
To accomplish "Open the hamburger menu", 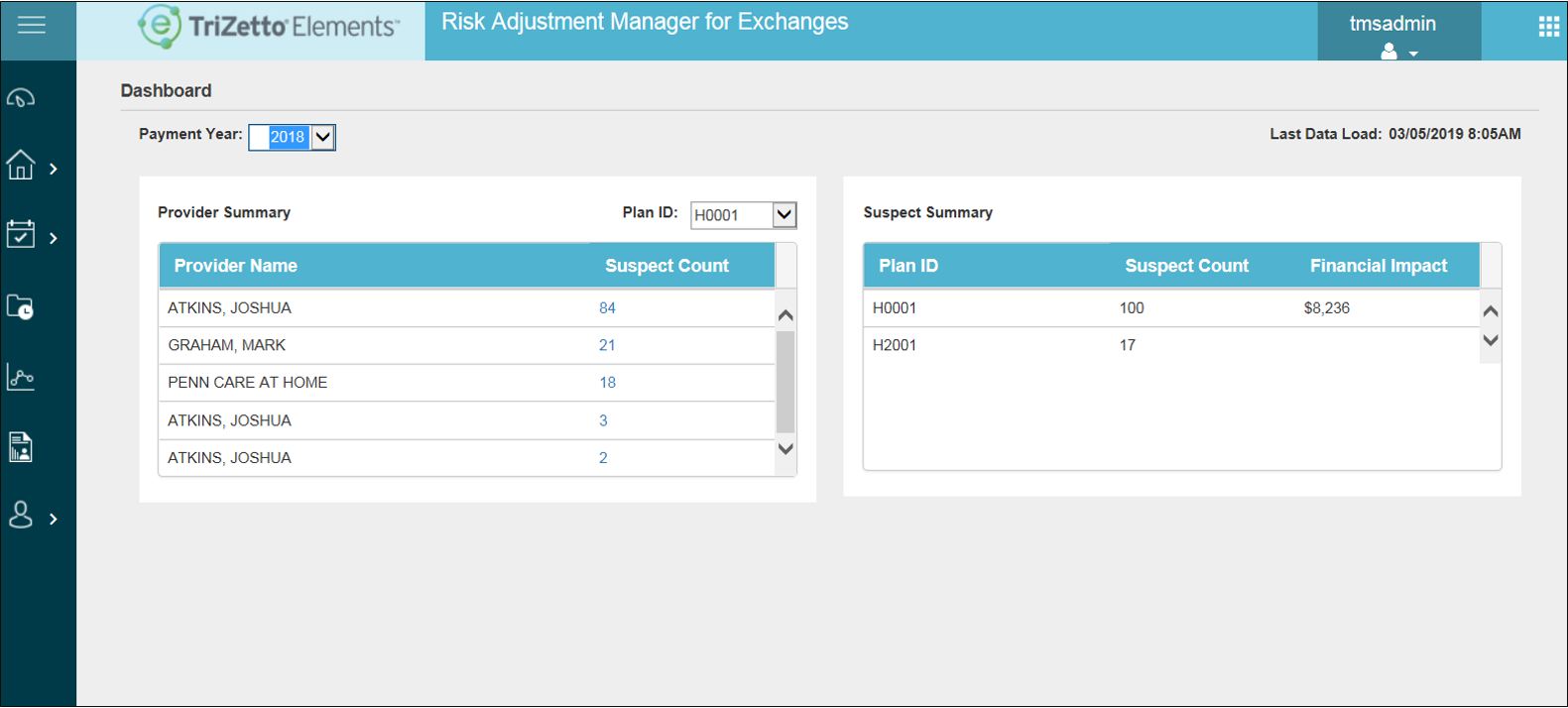I will pyautogui.click(x=32, y=25).
